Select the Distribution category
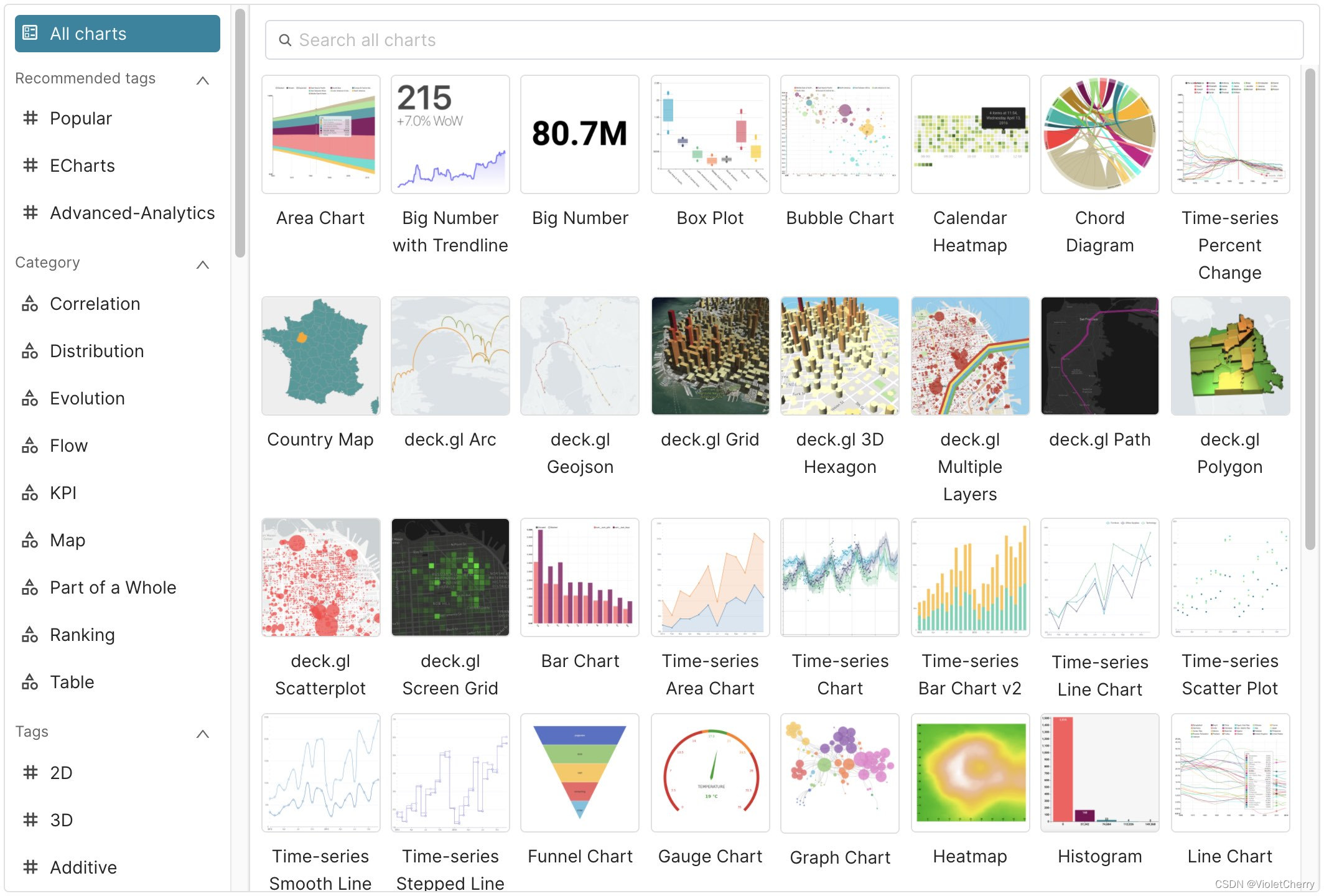Image resolution: width=1324 pixels, height=896 pixels. 98,350
